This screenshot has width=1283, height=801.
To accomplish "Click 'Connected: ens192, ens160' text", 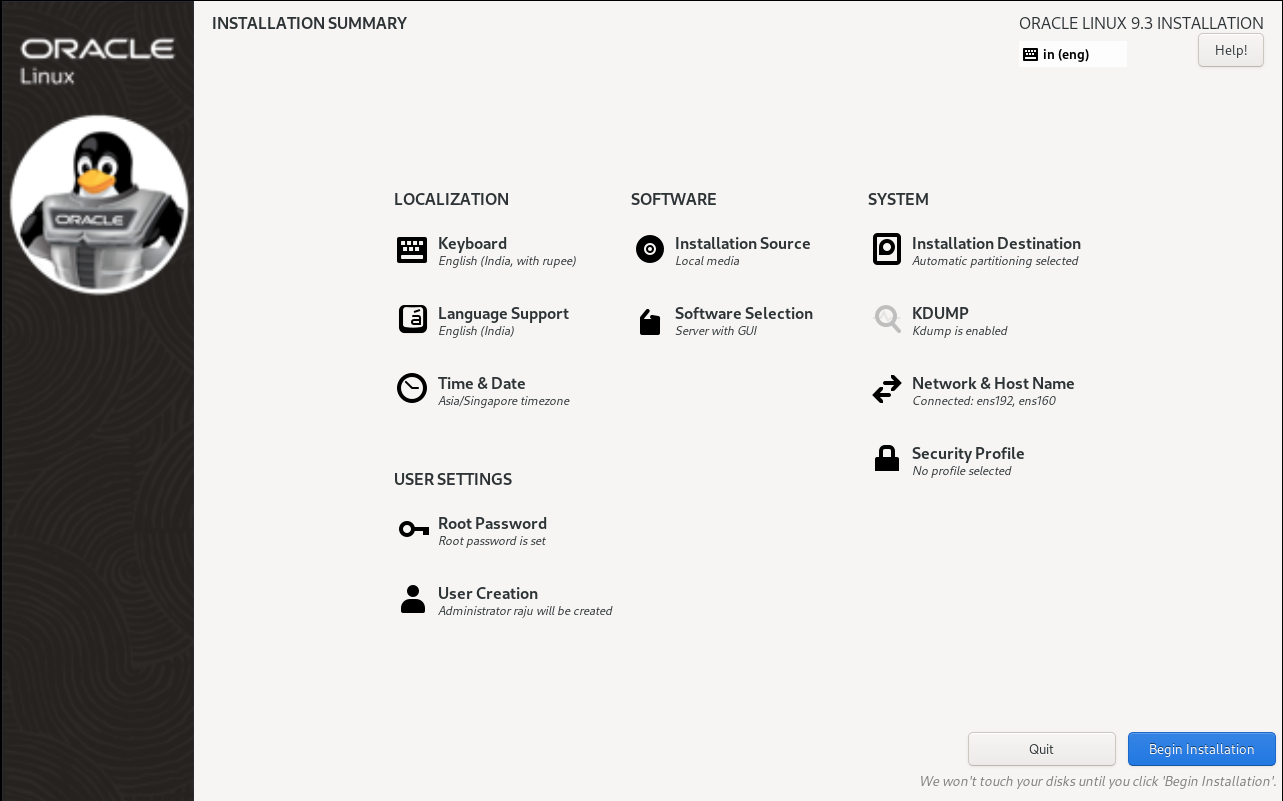I will coord(984,401).
